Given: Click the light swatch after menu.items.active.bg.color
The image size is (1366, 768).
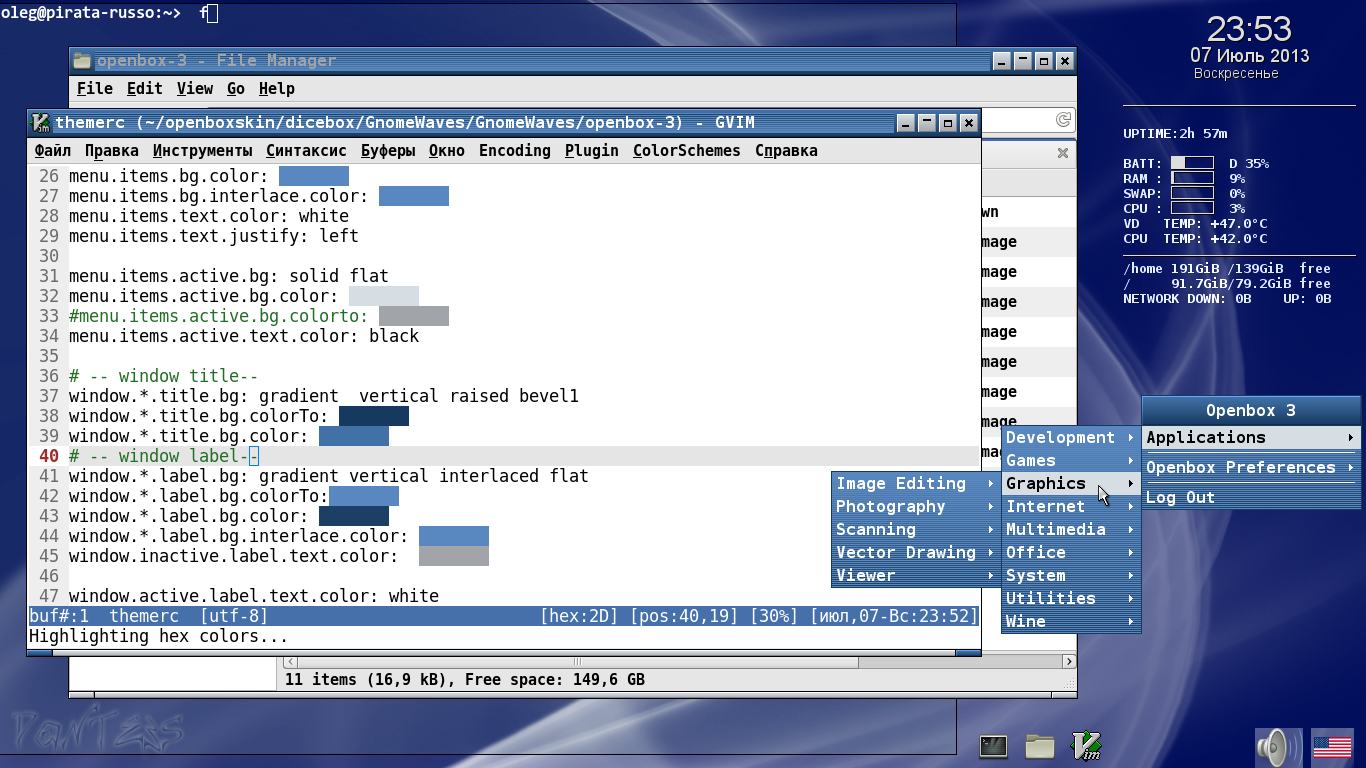Looking at the screenshot, I should [384, 296].
